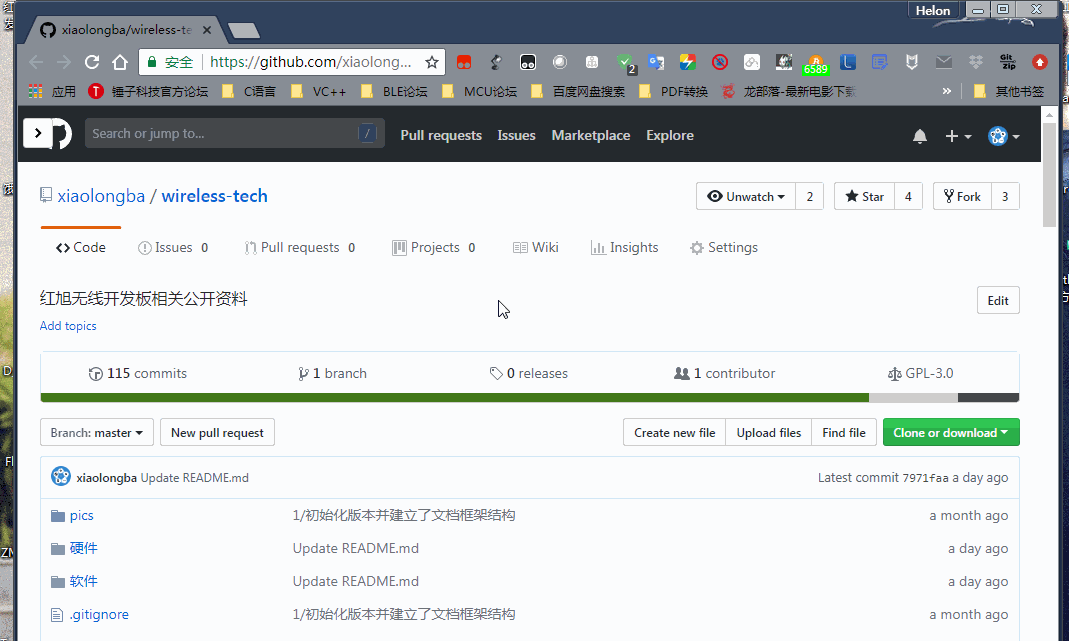The height and width of the screenshot is (641, 1069).
Task: Click Create new file
Action: click(x=674, y=432)
